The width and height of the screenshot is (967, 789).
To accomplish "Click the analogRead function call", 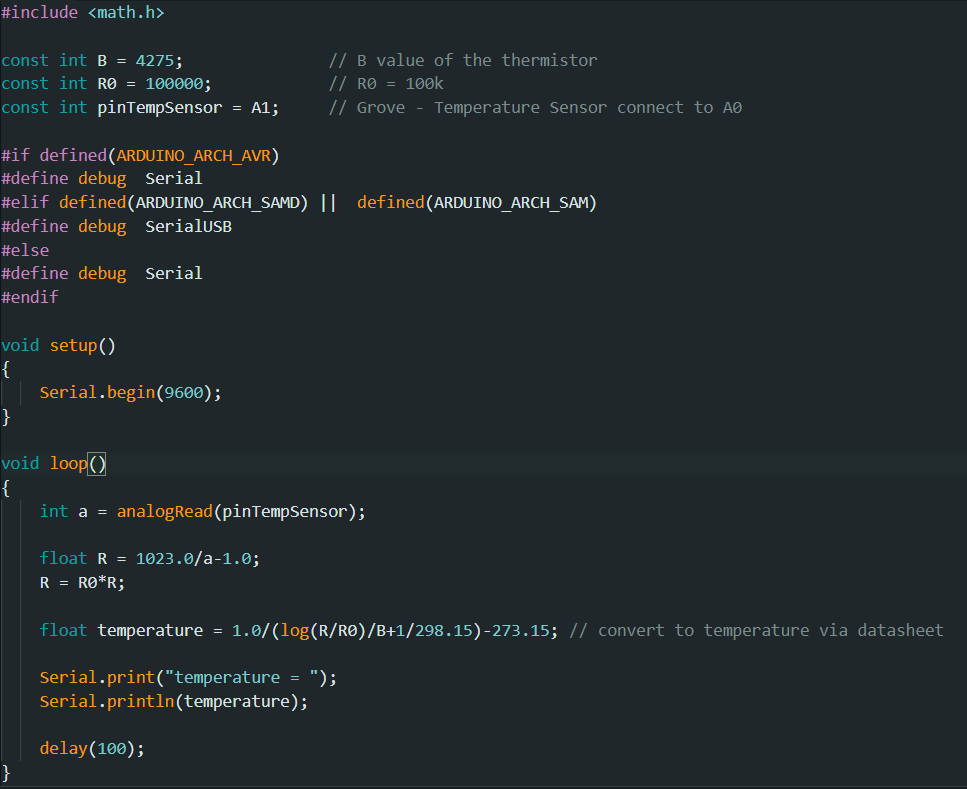I will pyautogui.click(x=164, y=511).
